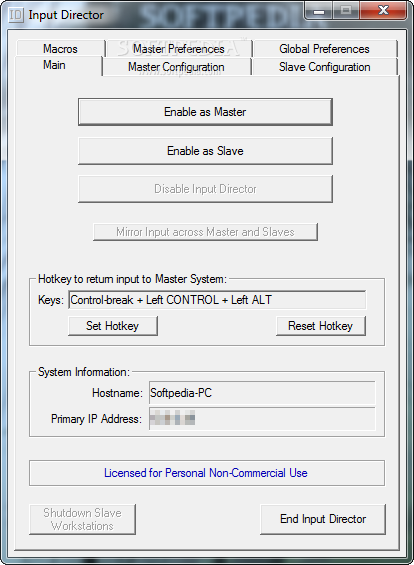Click the Set Hotkey button
This screenshot has width=414, height=565.
point(113,326)
